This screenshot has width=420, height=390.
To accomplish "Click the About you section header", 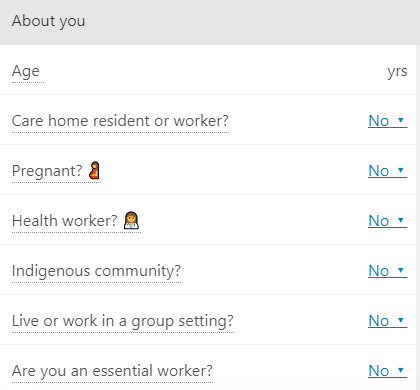I will (x=49, y=21).
